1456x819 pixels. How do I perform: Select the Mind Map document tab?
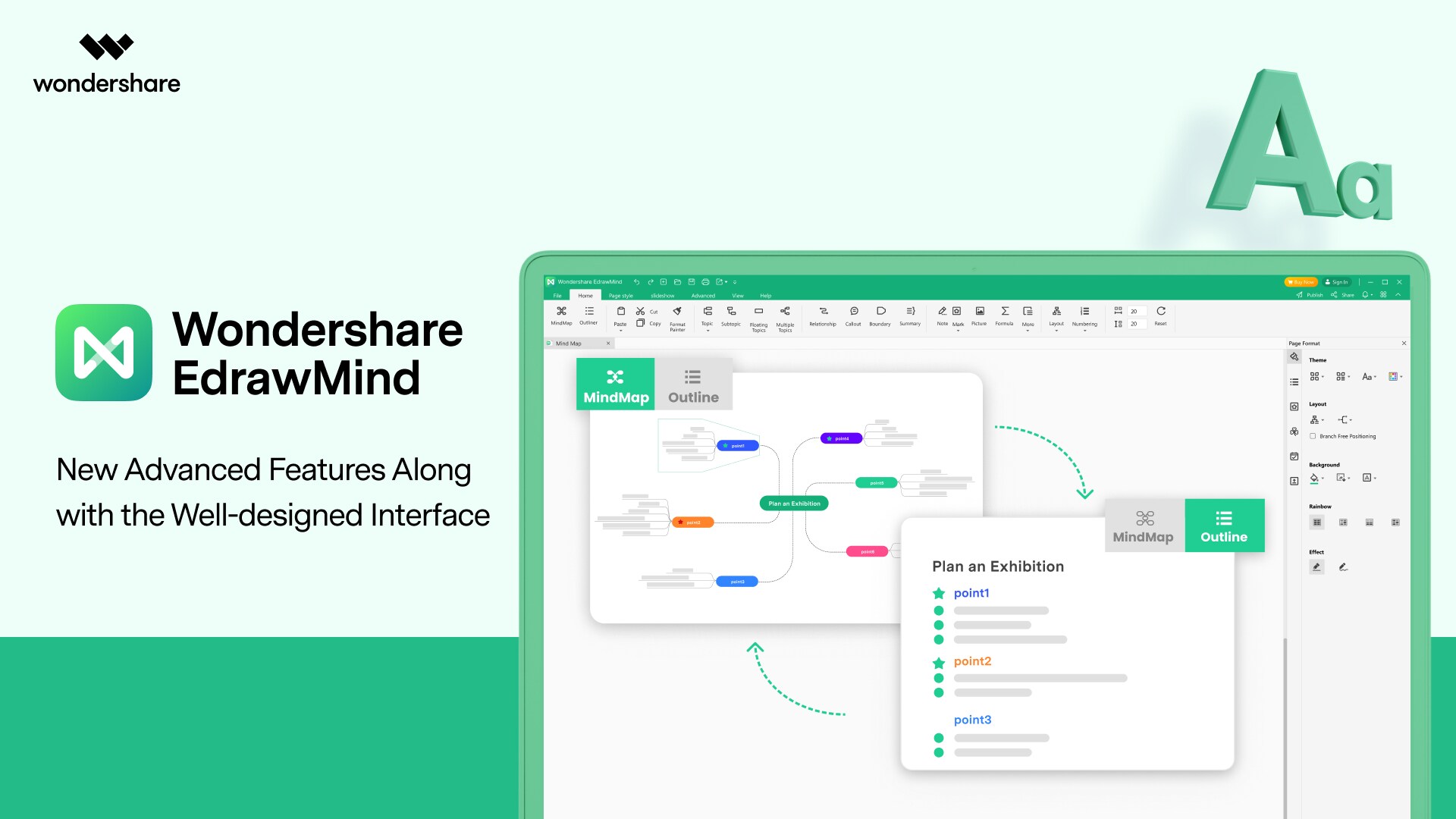579,344
